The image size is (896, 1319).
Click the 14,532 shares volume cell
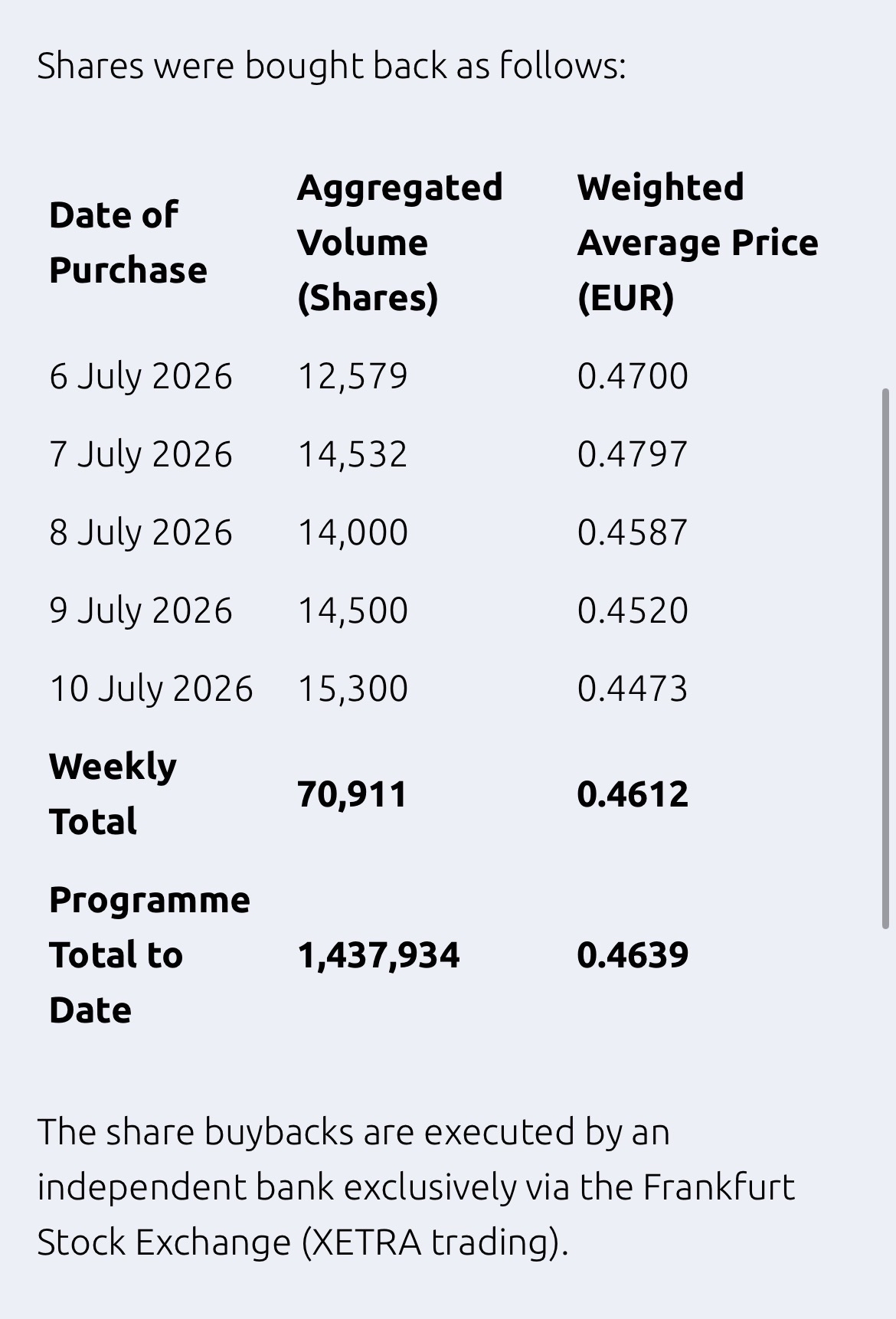click(352, 454)
